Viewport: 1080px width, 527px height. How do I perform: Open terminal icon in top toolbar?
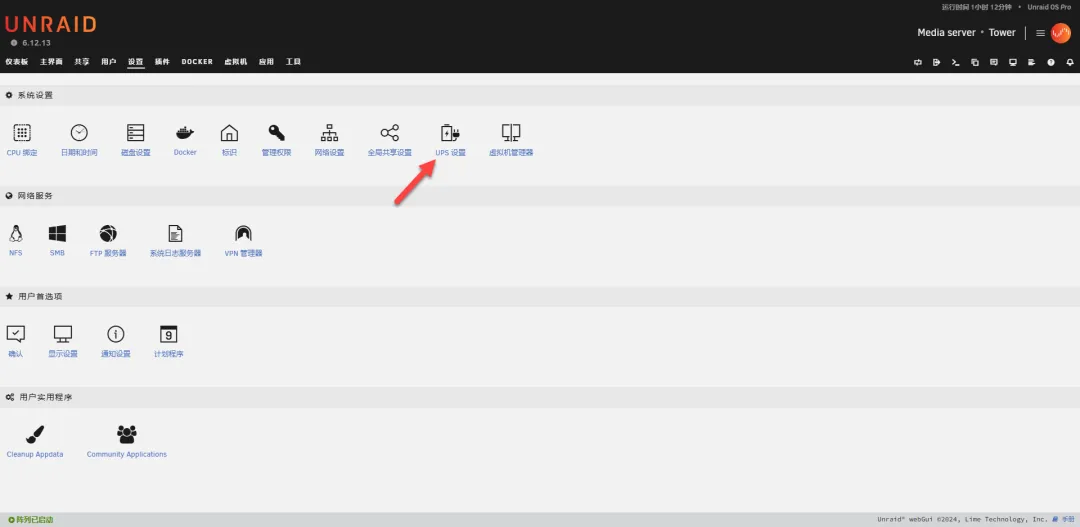point(955,62)
